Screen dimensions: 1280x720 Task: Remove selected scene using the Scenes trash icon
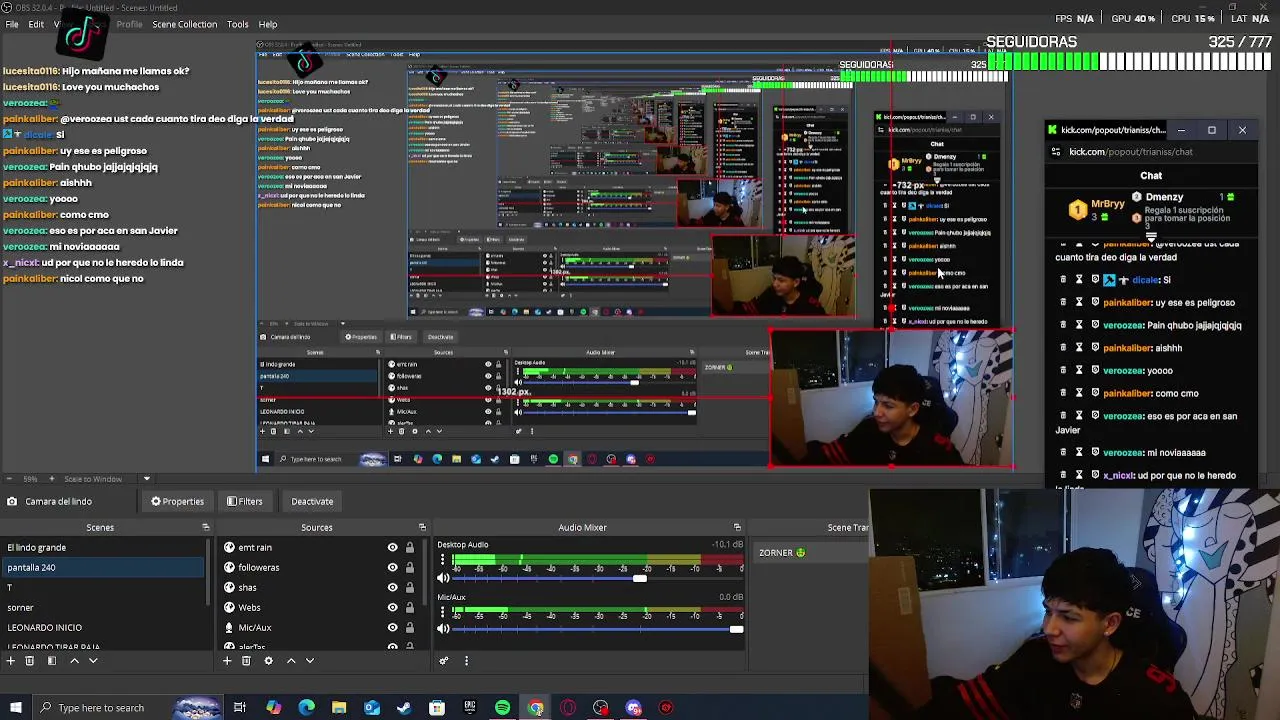tap(29, 661)
